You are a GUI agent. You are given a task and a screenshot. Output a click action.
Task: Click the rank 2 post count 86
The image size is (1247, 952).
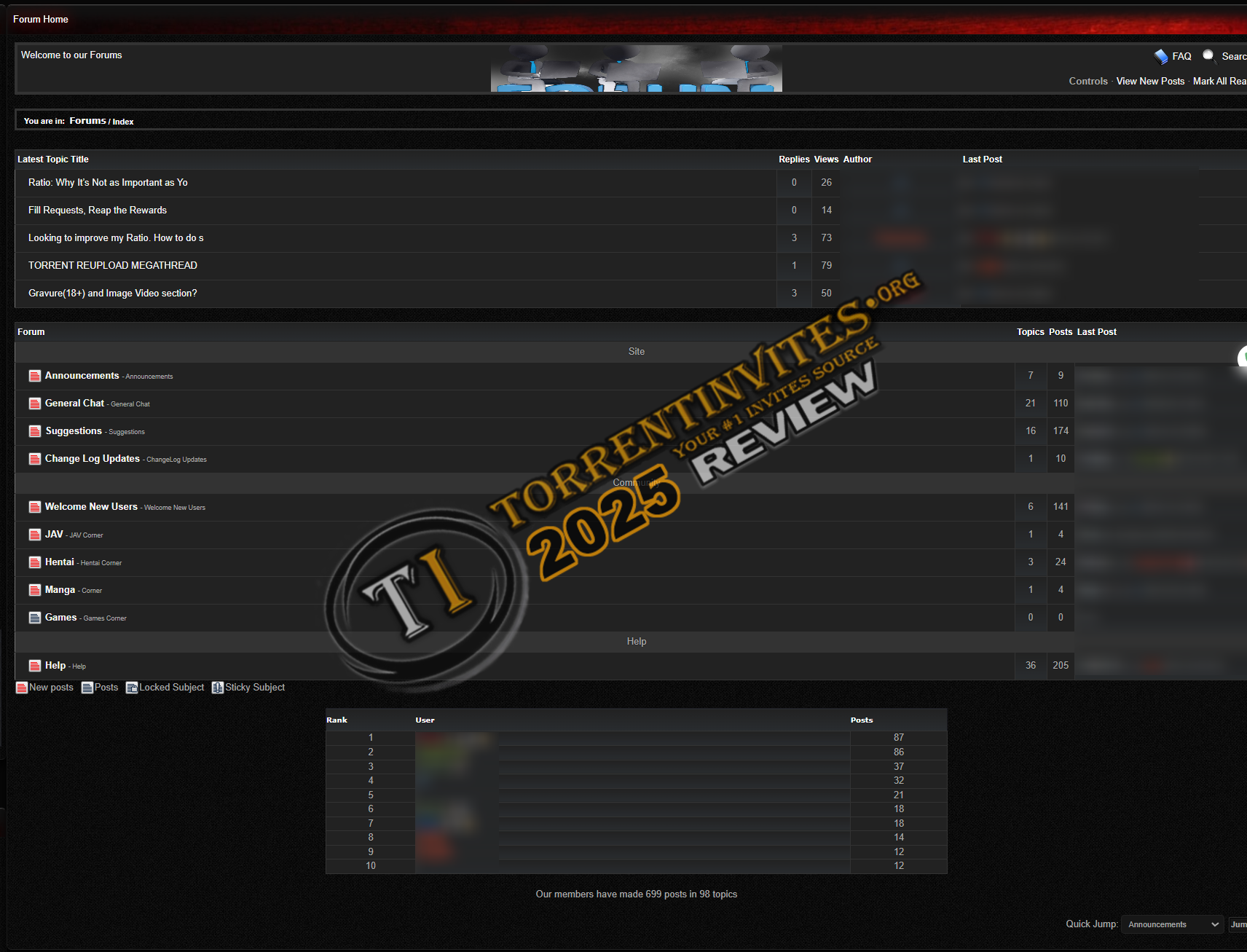pyautogui.click(x=899, y=752)
